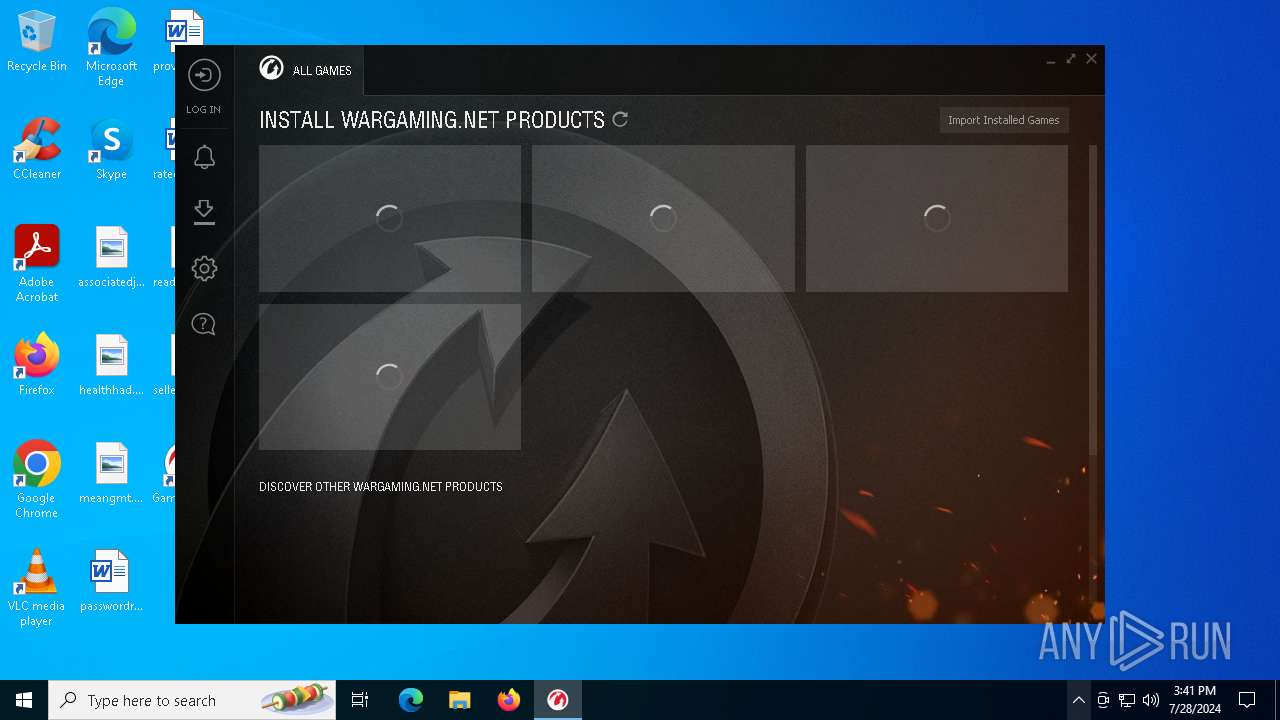Open the Microsoft Edge desktop shortcut

pos(111,46)
